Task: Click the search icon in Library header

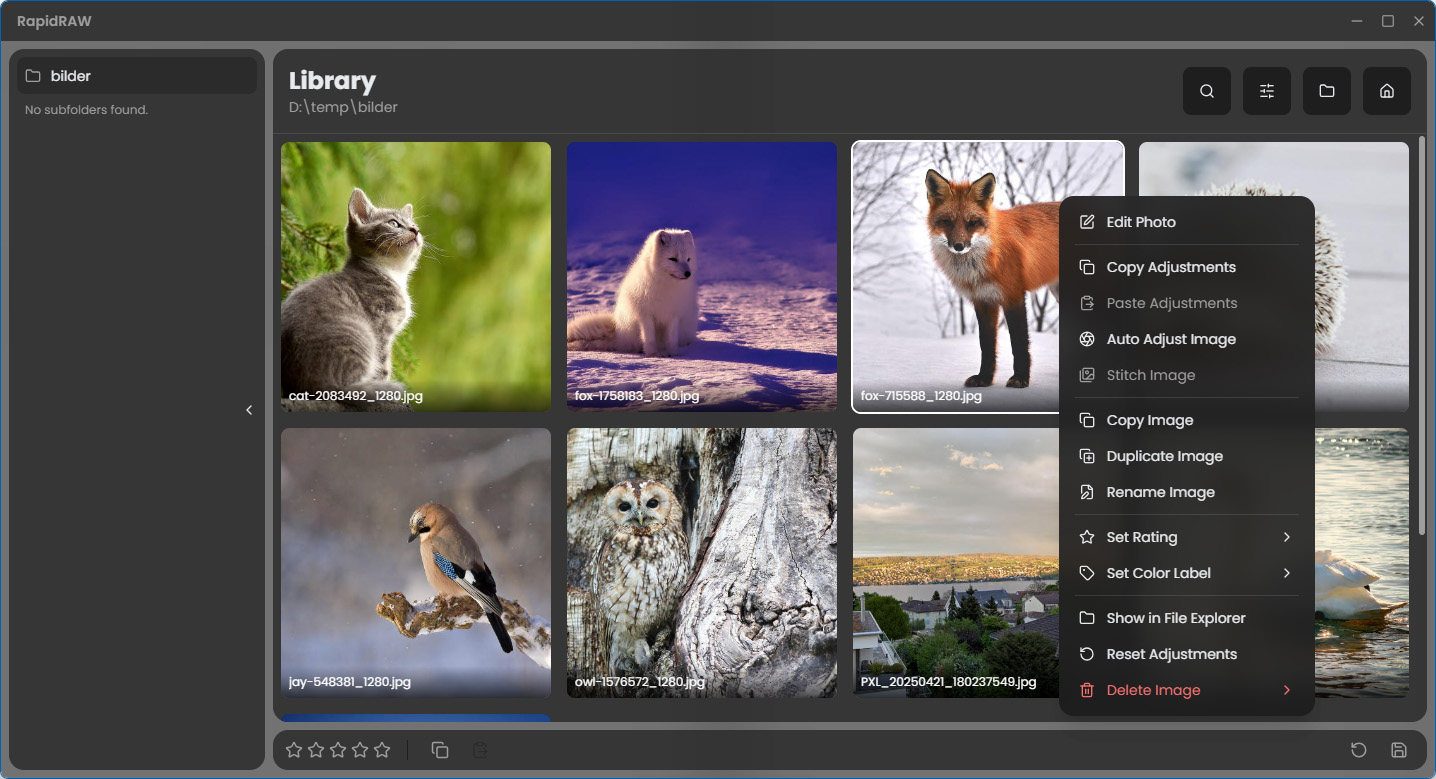Action: click(1207, 91)
